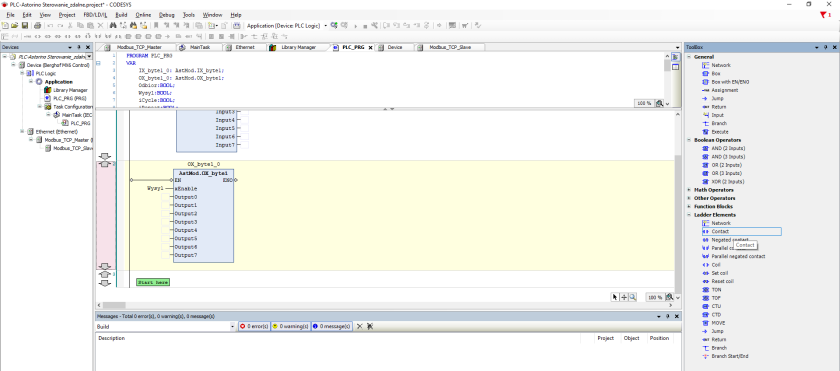The image size is (840, 371).
Task: Select Reset coil ladder element
Action: pos(722,281)
